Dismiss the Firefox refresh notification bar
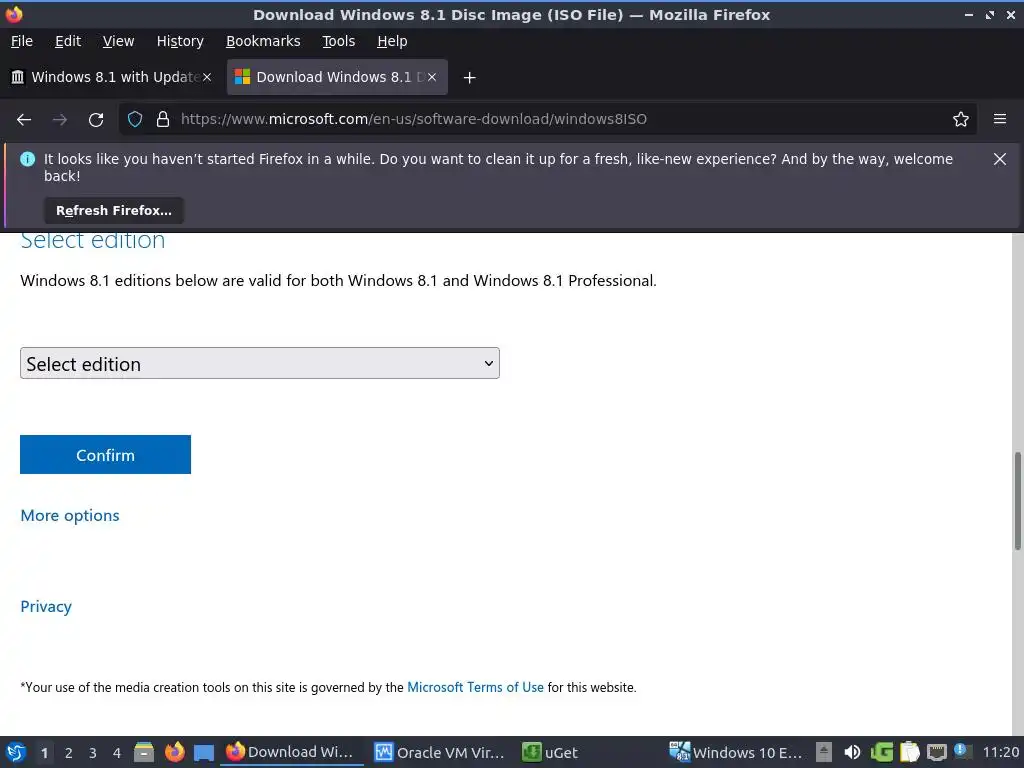 pyautogui.click(x=1000, y=159)
